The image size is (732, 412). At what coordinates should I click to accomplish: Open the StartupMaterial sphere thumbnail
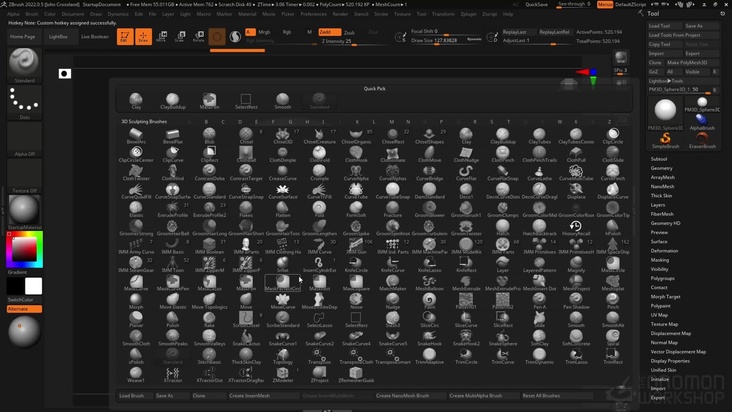click(x=24, y=209)
